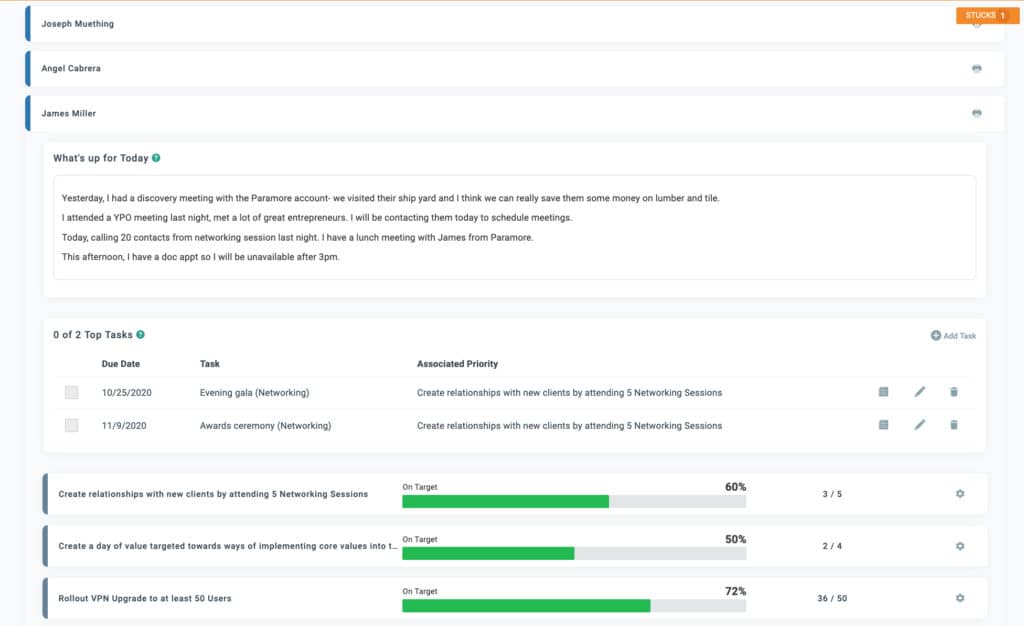Screen dimensions: 1024x626
Task: Open settings gear for Rollout VPN Upgrade priority
Action: coord(959,598)
